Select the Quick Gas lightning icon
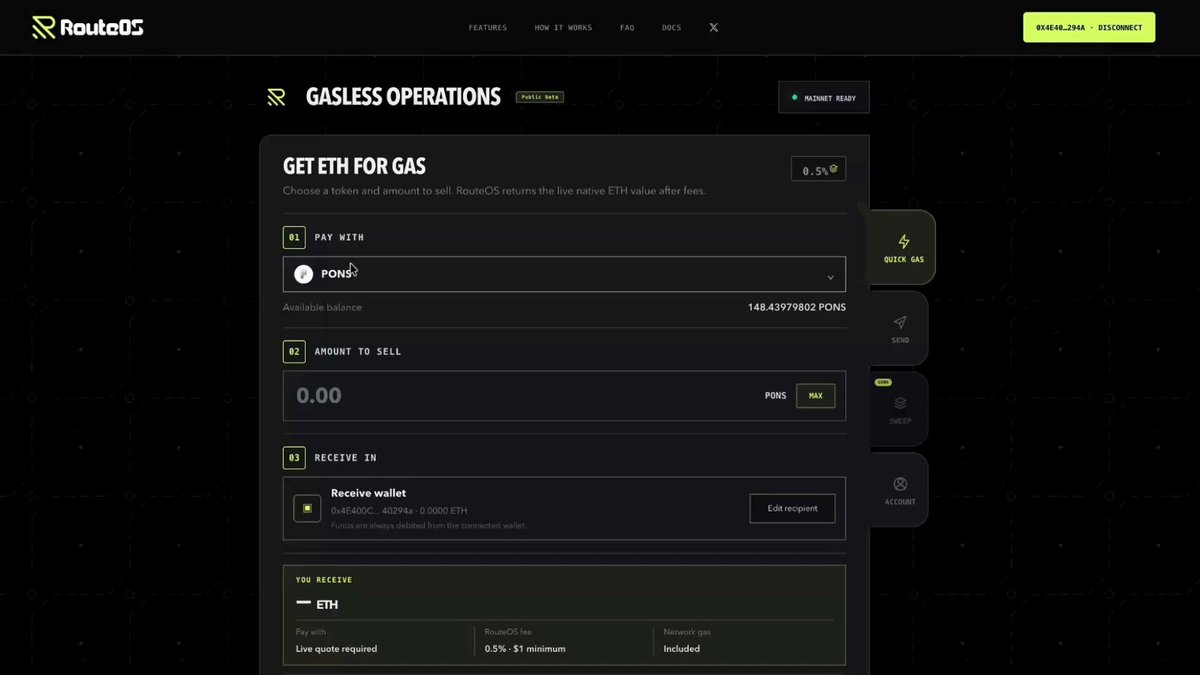The height and width of the screenshot is (675, 1200). 903,241
